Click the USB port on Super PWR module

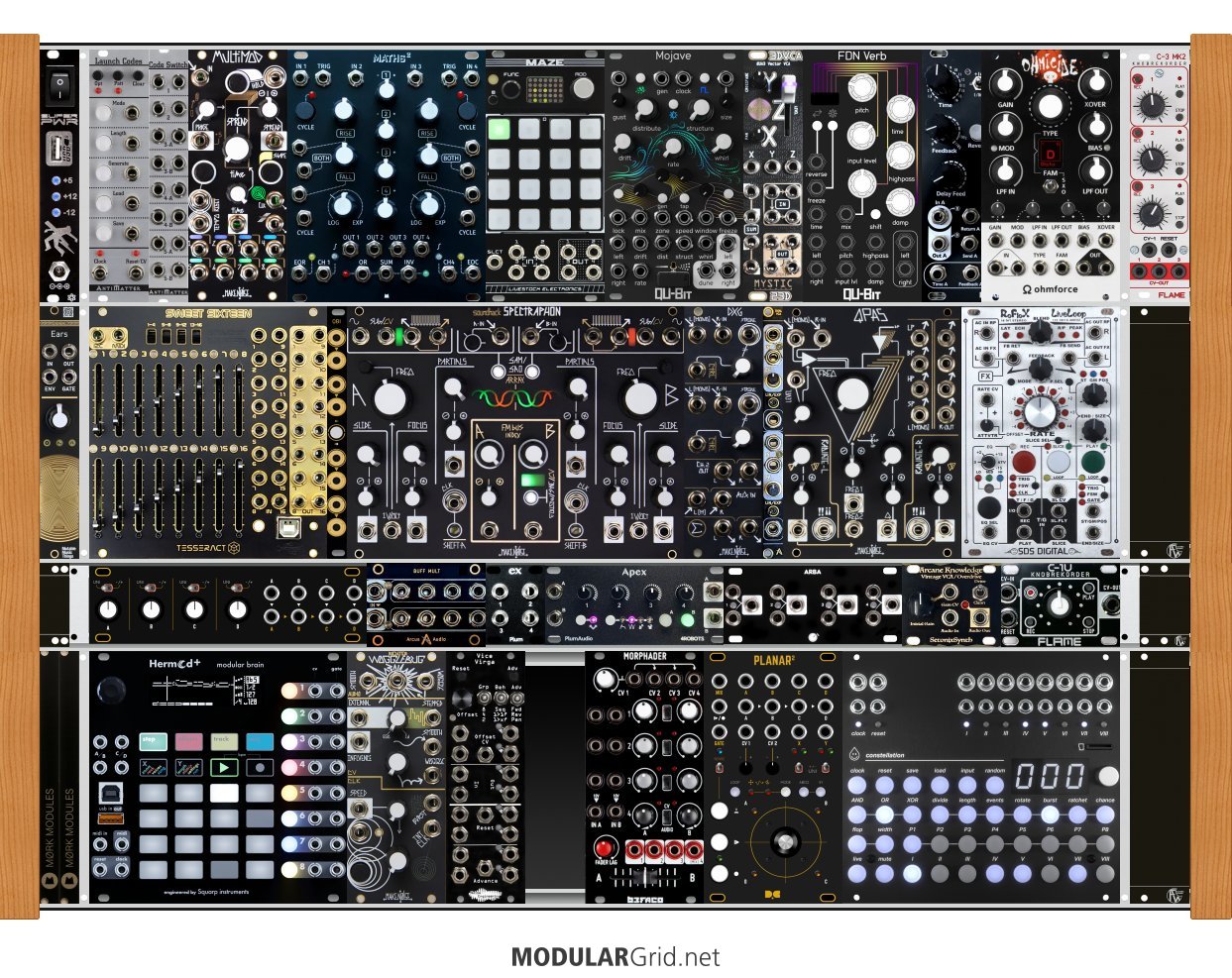click(x=60, y=151)
